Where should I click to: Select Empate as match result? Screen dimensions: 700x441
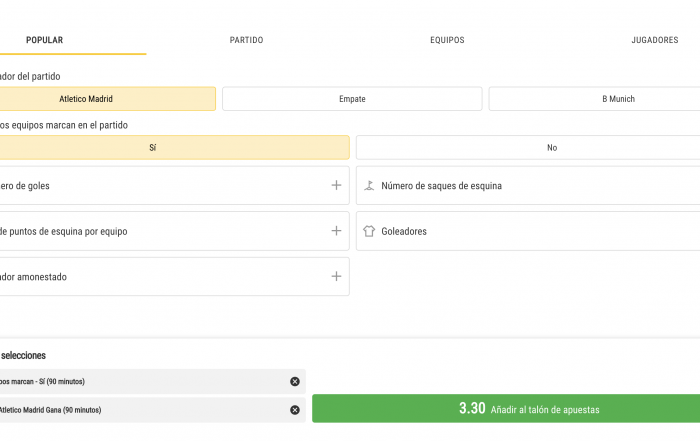(x=352, y=99)
